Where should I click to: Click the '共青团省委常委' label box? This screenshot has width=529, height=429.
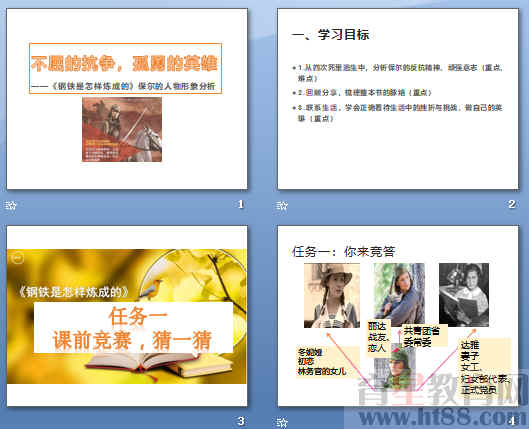click(425, 336)
